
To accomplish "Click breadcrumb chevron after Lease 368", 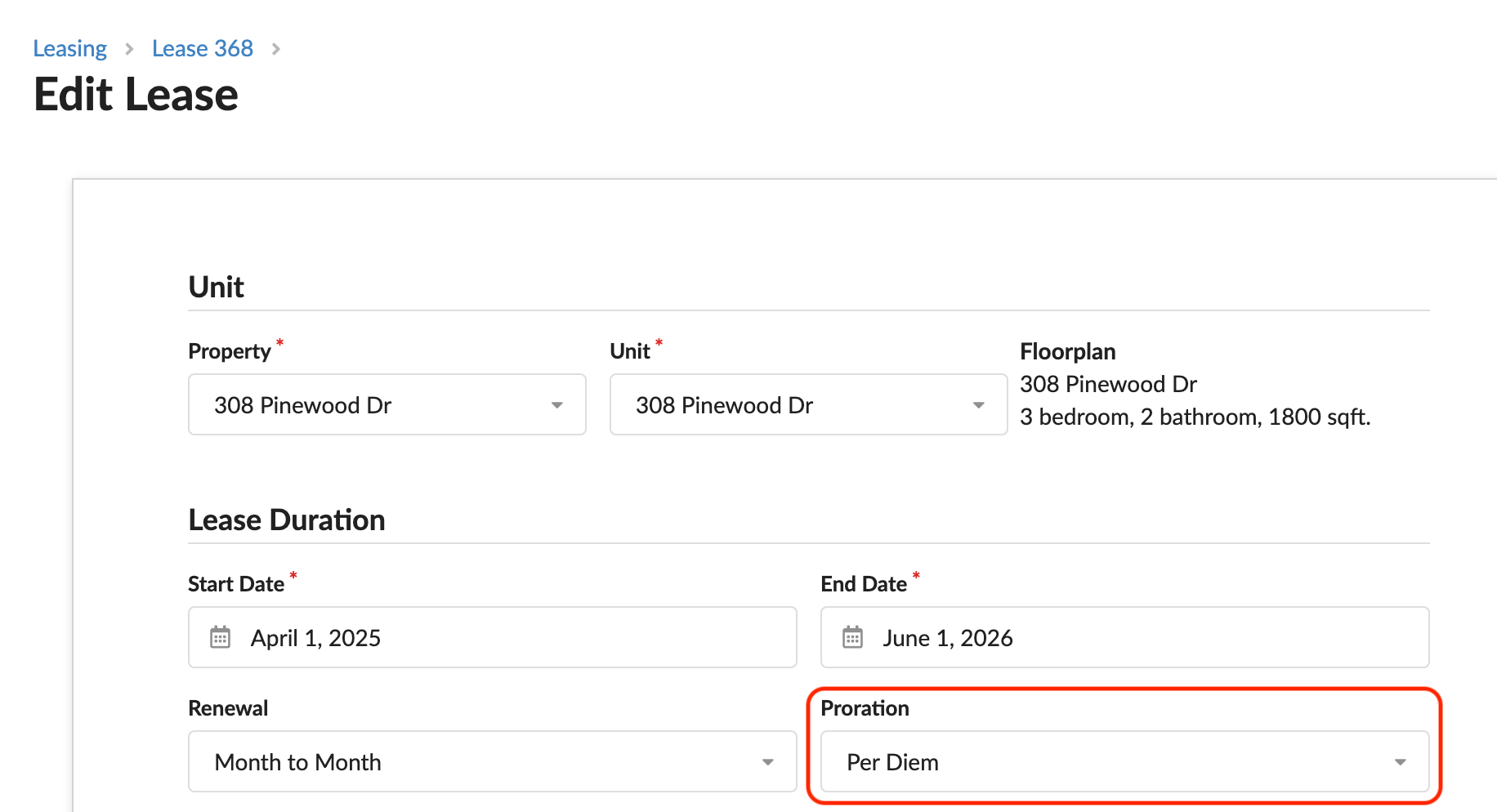I will [x=276, y=49].
